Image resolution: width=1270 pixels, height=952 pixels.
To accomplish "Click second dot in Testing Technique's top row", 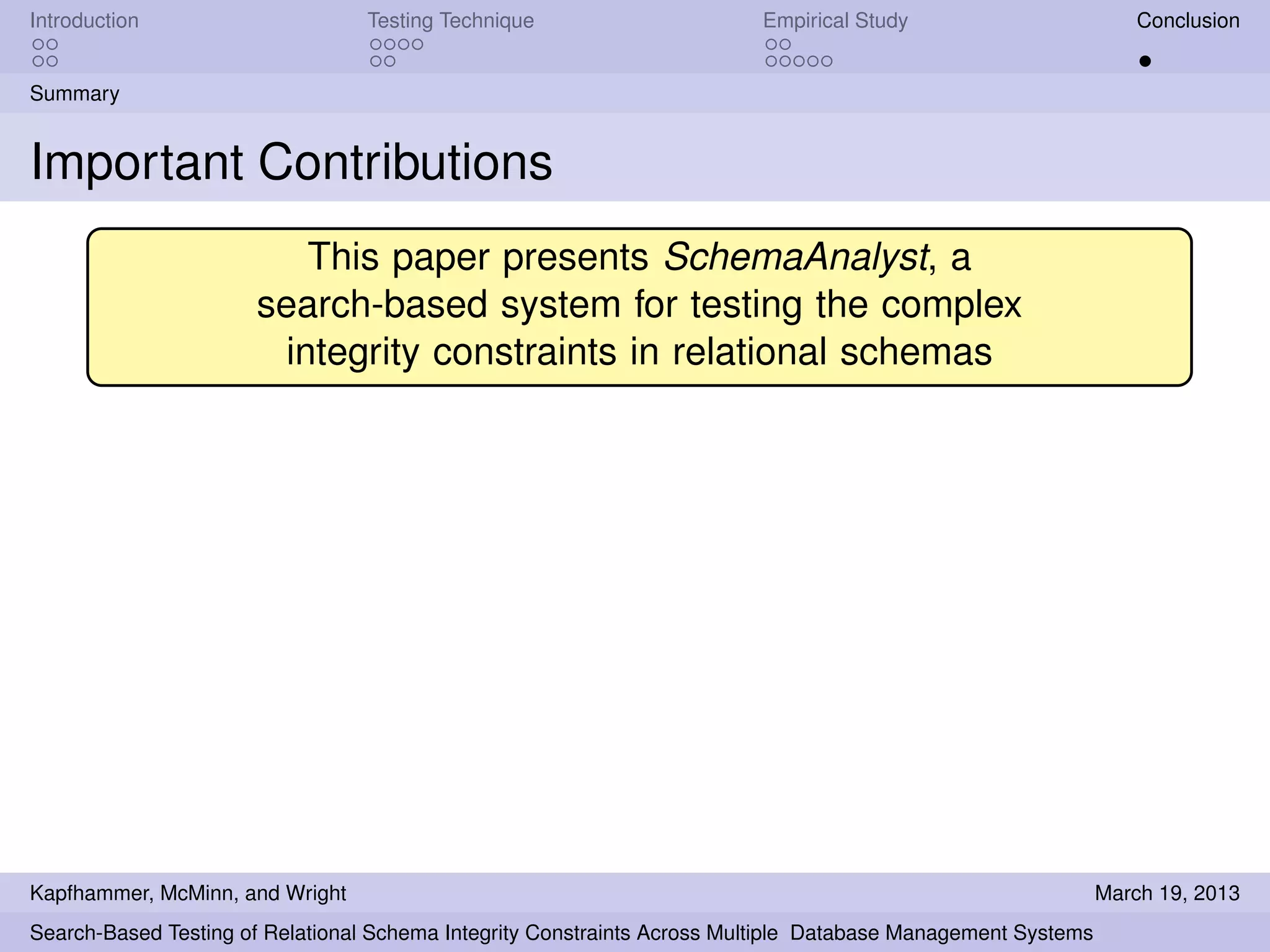I will pos(389,45).
